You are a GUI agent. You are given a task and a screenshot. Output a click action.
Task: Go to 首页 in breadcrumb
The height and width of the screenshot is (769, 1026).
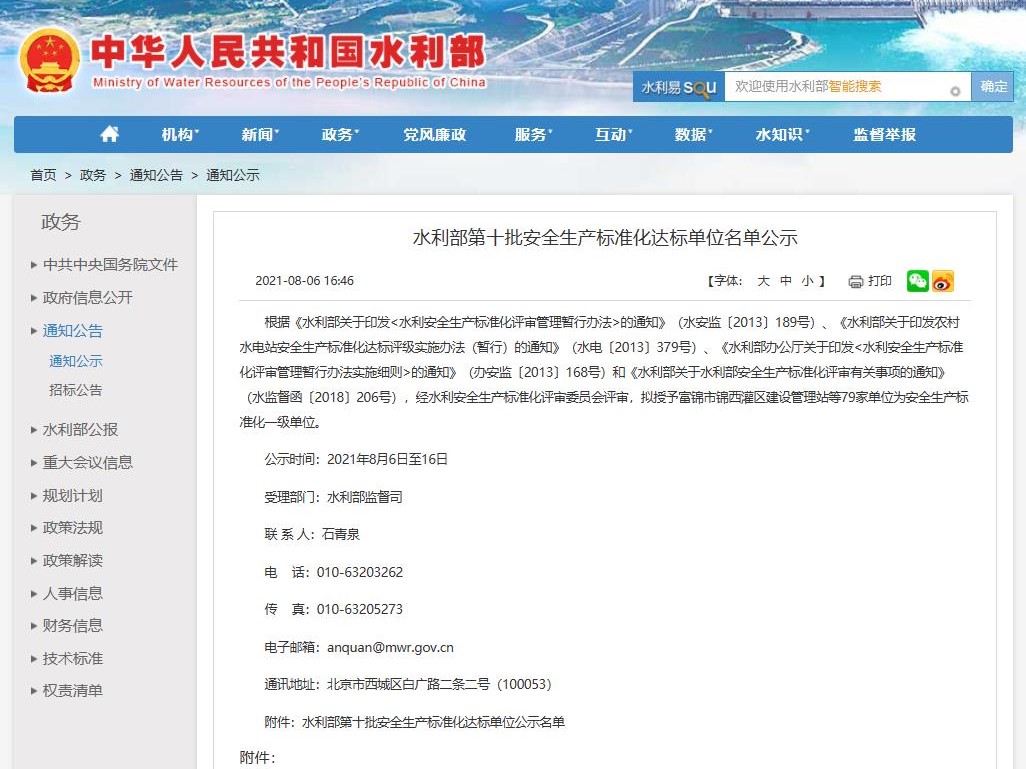click(43, 175)
